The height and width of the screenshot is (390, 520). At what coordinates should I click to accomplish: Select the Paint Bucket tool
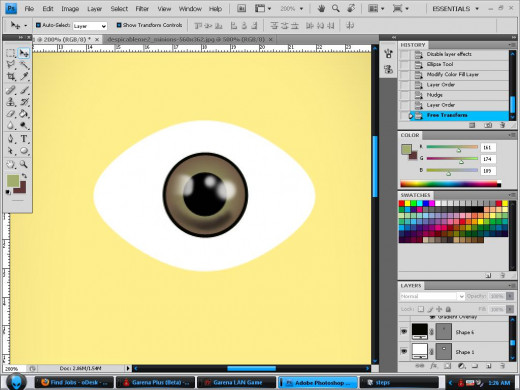coord(24,114)
